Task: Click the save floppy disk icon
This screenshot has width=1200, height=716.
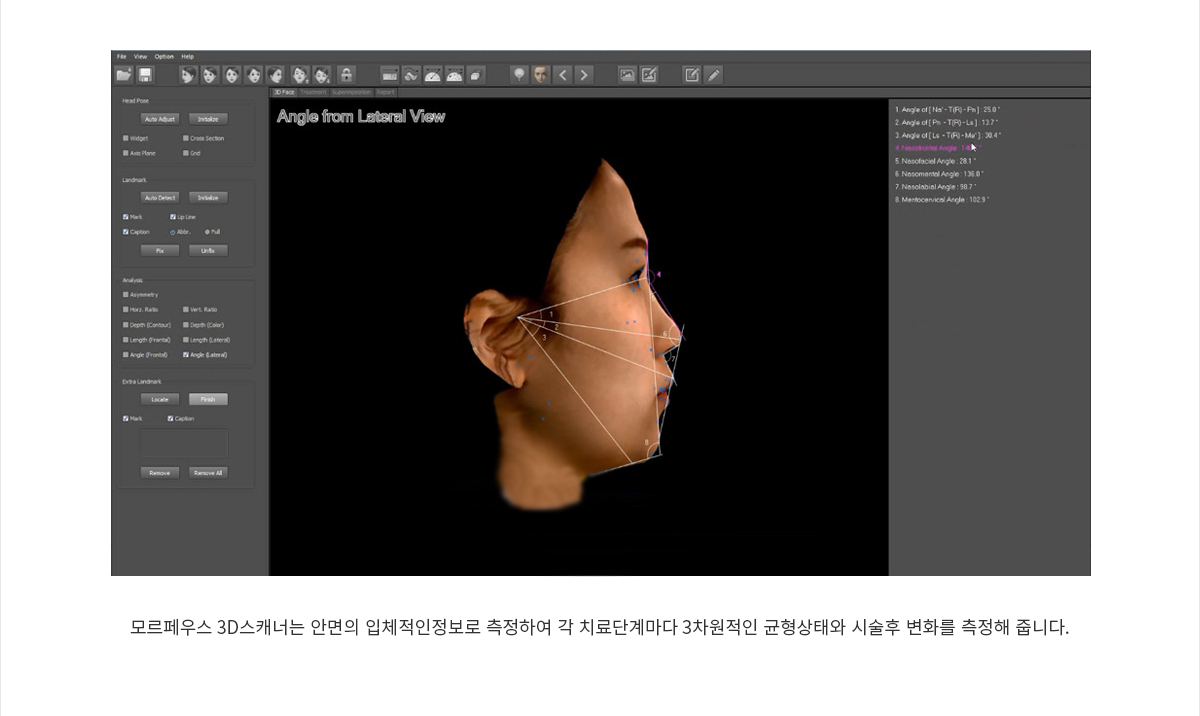Action: [x=145, y=74]
